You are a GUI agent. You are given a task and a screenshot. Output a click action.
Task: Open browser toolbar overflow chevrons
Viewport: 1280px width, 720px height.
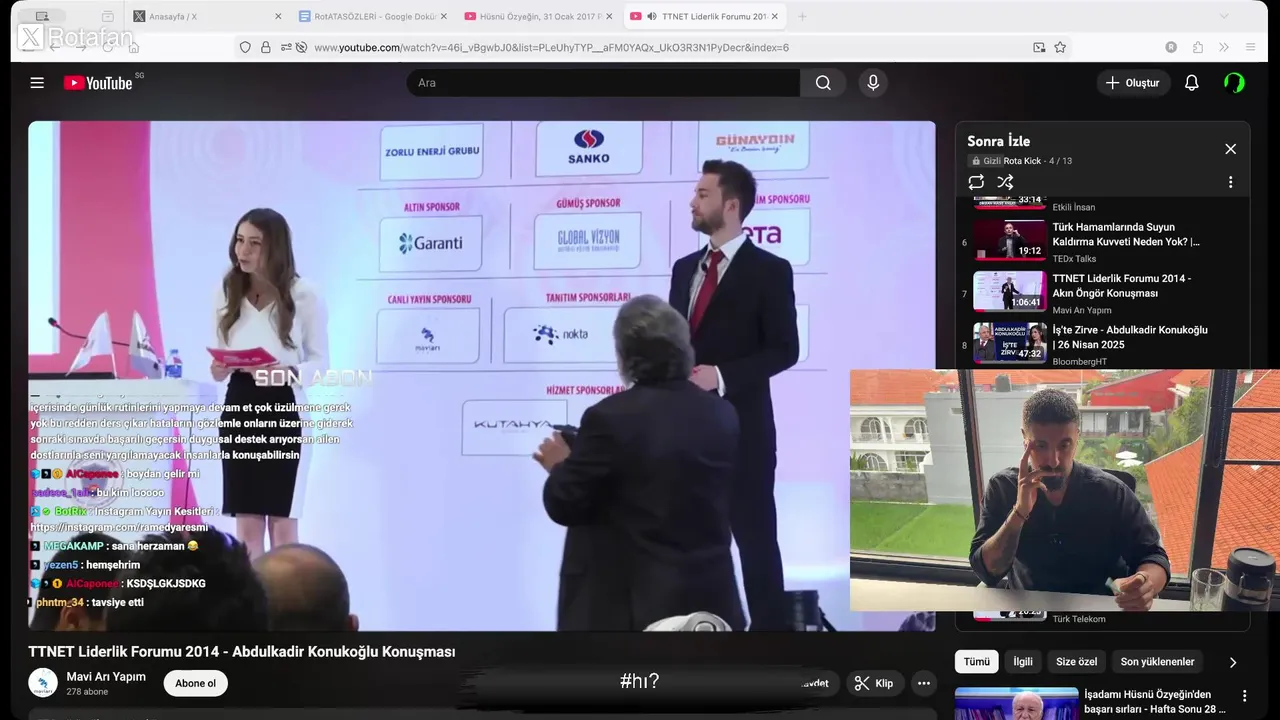click(x=1223, y=47)
